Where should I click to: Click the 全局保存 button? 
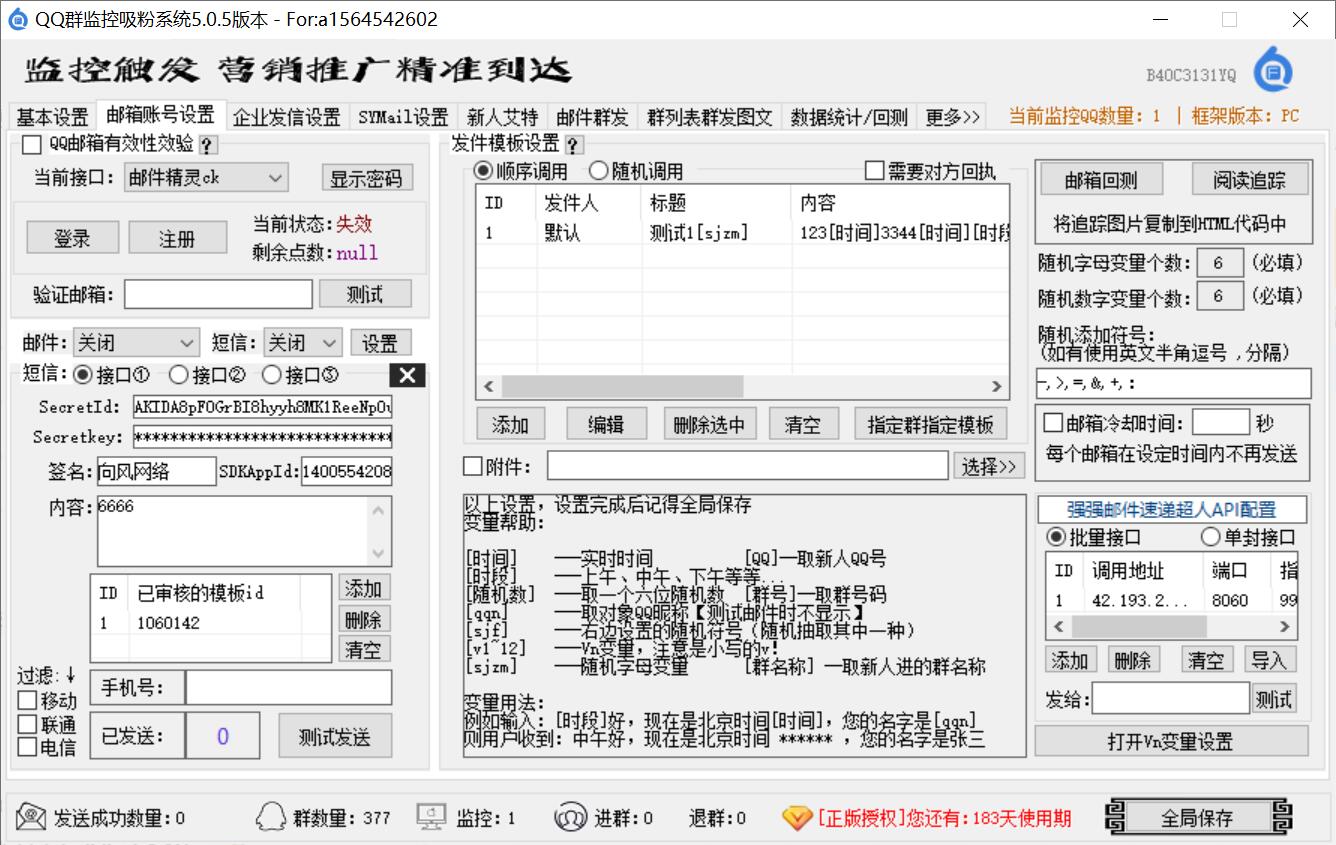(x=1198, y=817)
